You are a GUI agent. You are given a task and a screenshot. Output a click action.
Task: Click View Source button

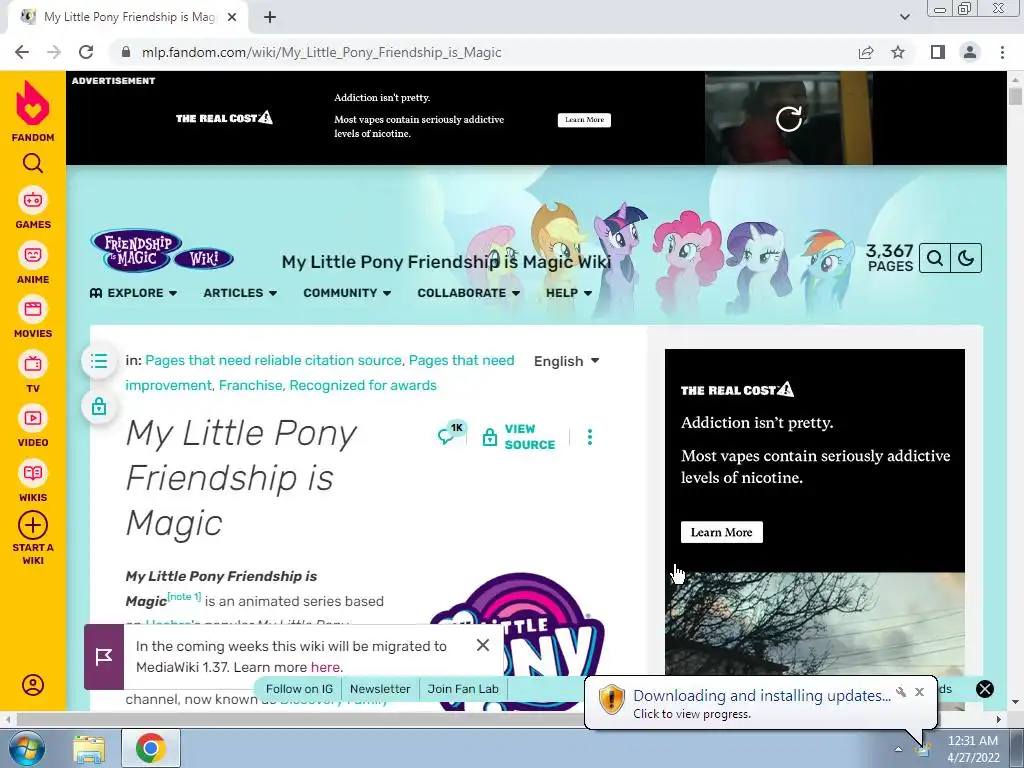(x=519, y=437)
